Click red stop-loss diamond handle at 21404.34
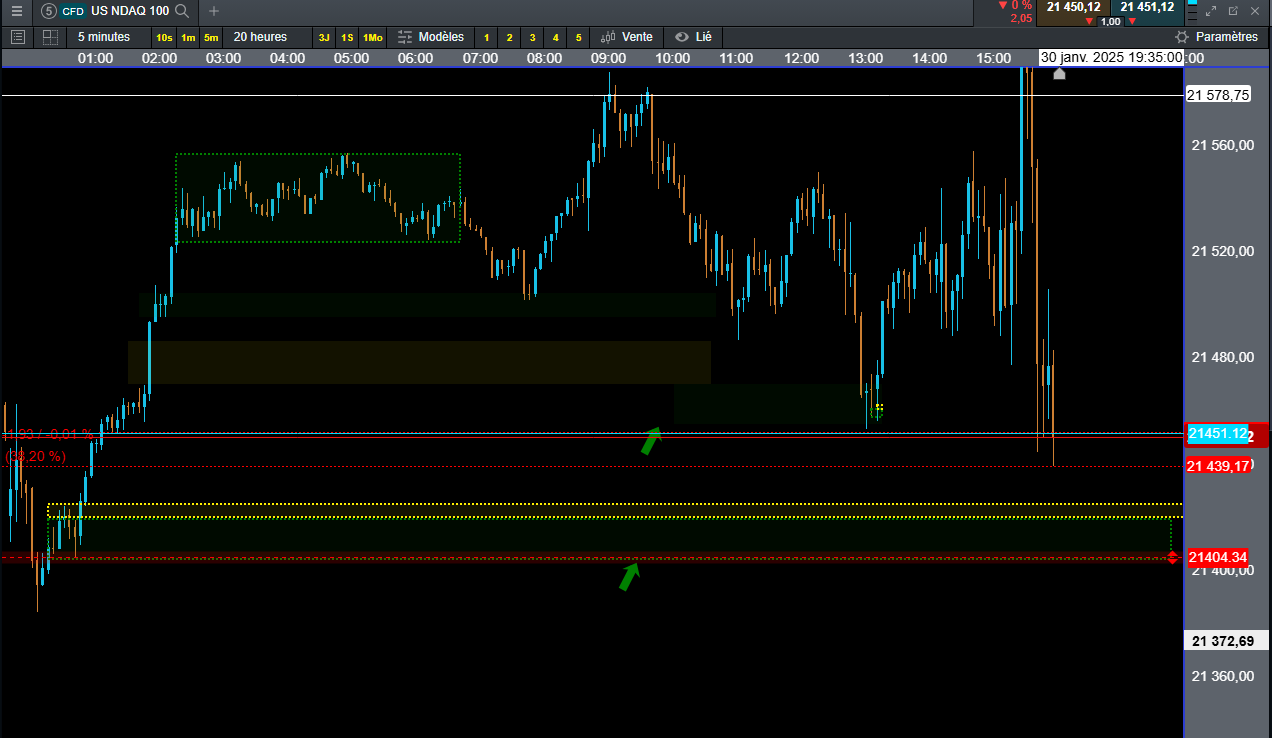 pyautogui.click(x=1174, y=557)
